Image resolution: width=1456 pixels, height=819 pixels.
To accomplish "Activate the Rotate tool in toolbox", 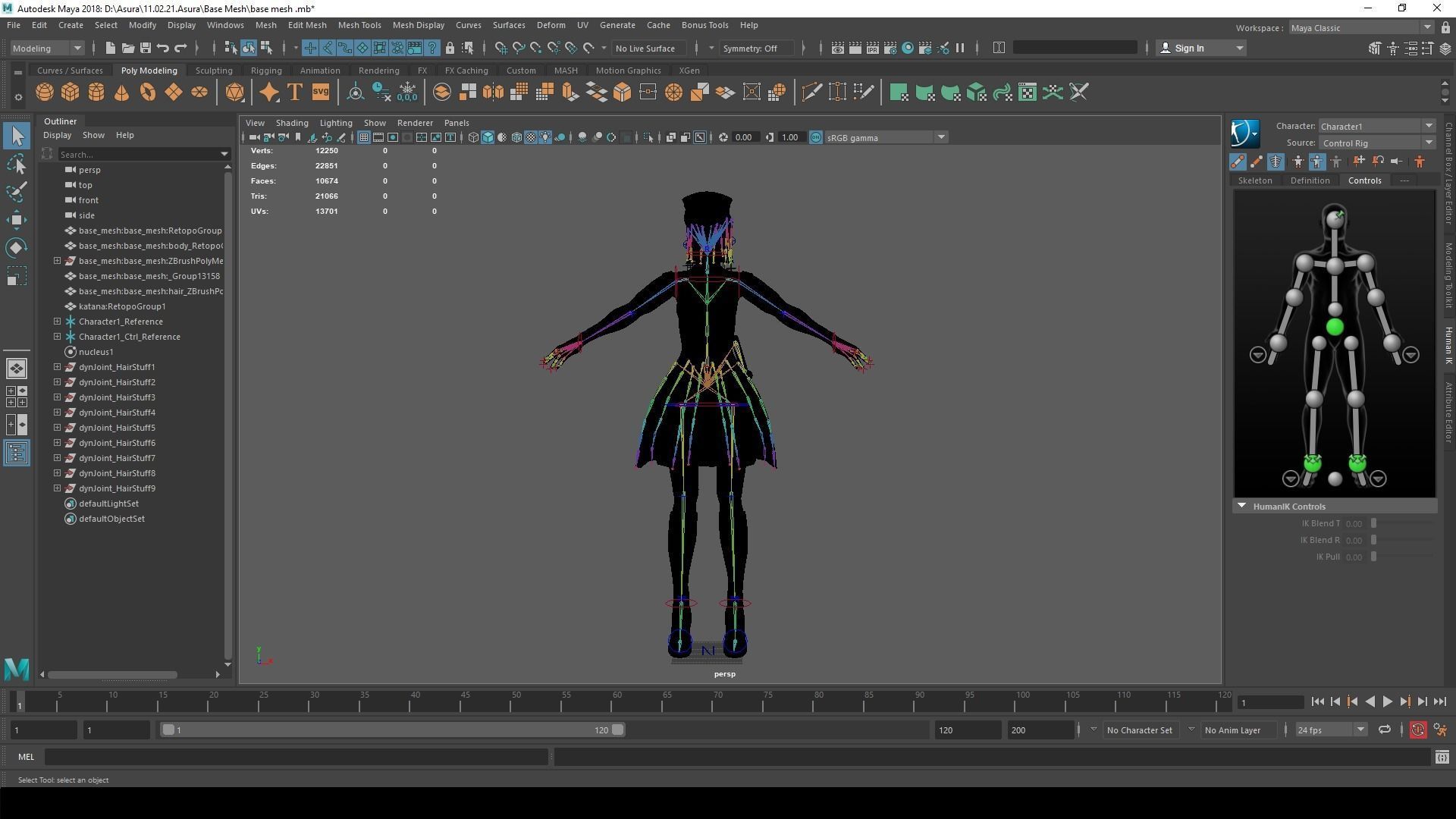I will point(17,248).
